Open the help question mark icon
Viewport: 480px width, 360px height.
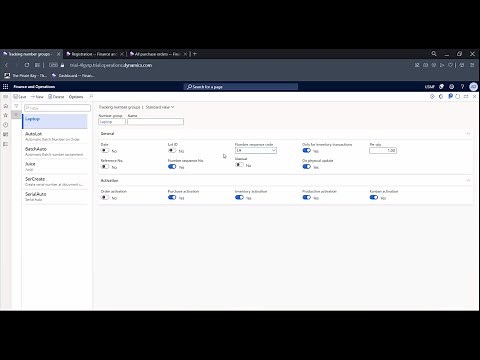coord(462,87)
